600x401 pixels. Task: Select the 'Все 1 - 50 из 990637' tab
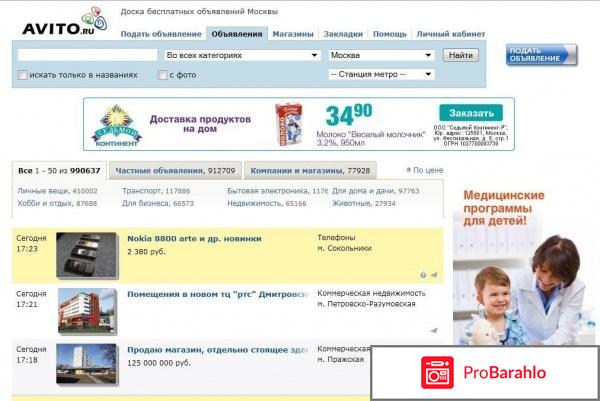click(x=59, y=171)
